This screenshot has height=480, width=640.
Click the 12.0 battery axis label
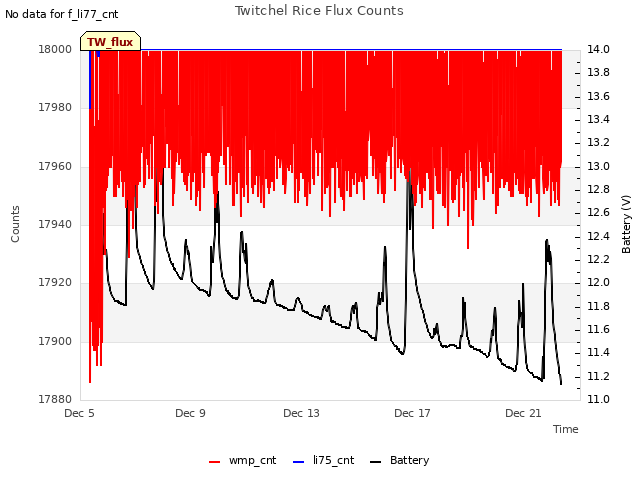click(598, 283)
